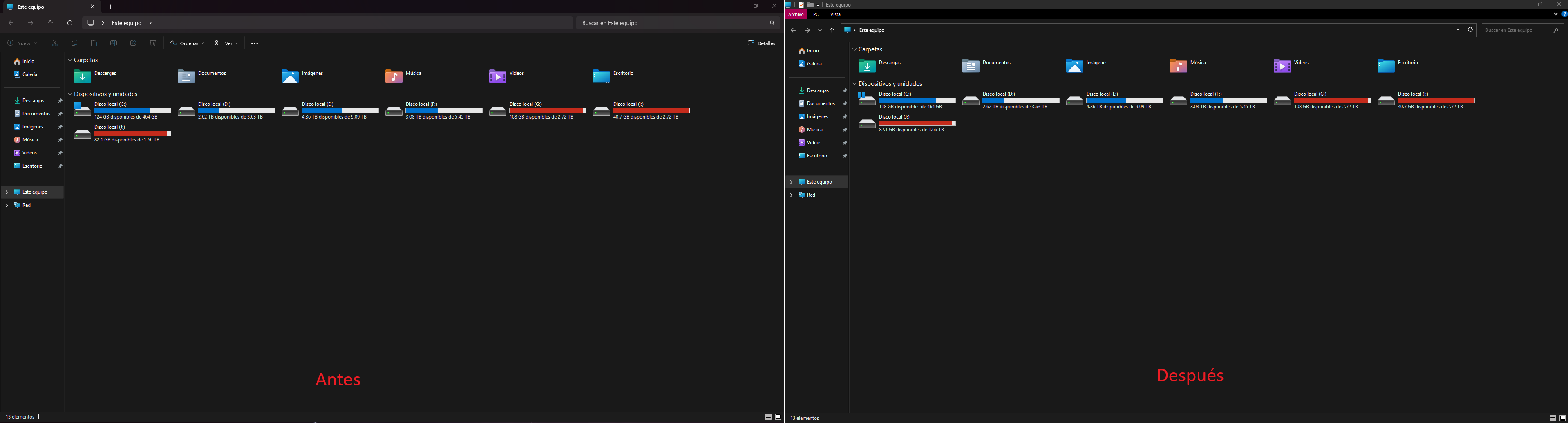Screen dimensions: 1568x423
Task: Click the delete trash icon in toolbar
Action: point(153,43)
